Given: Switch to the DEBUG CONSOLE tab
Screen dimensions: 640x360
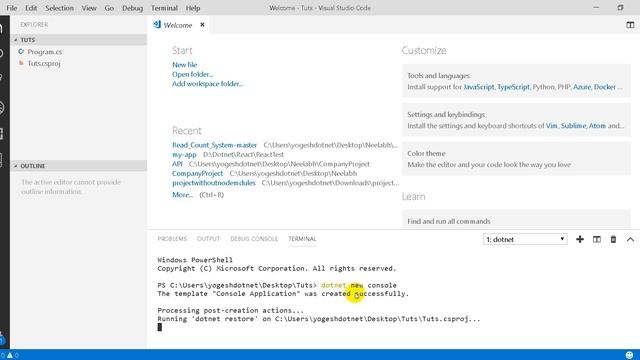Looking at the screenshot, I should pyautogui.click(x=254, y=239).
